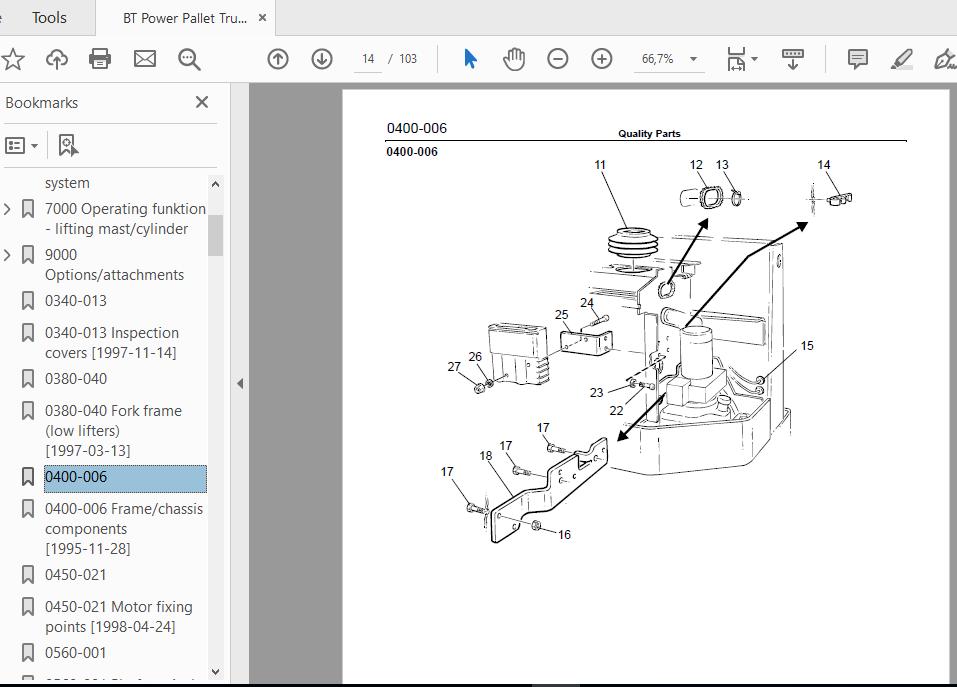The width and height of the screenshot is (957, 687).
Task: Go to previous page with up arrow
Action: point(278,59)
